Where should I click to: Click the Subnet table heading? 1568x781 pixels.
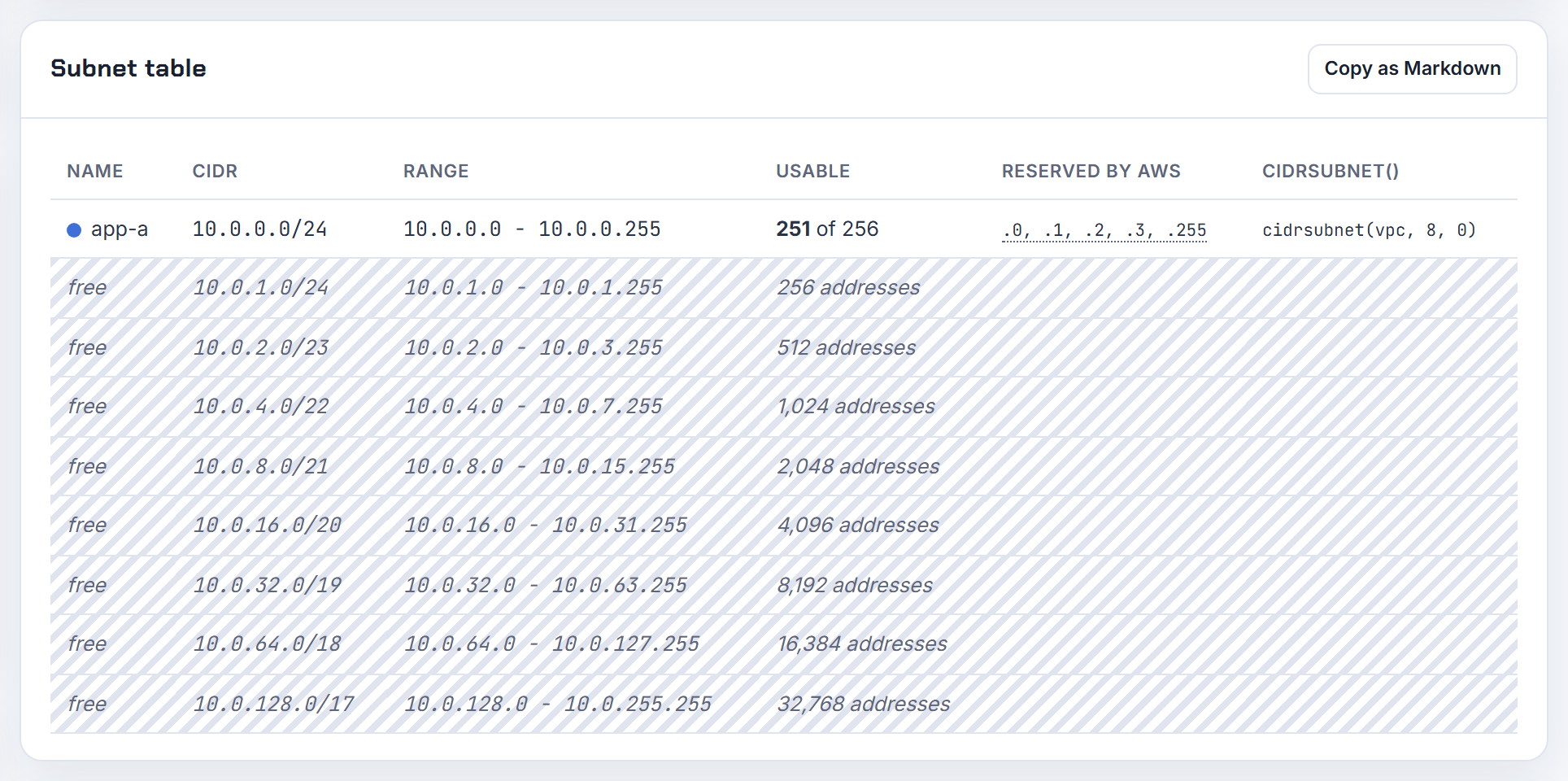tap(128, 68)
